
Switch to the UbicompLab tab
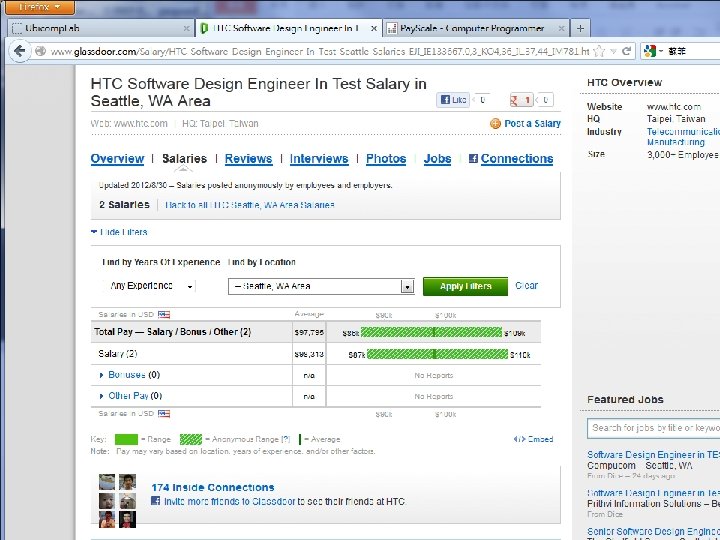101,28
